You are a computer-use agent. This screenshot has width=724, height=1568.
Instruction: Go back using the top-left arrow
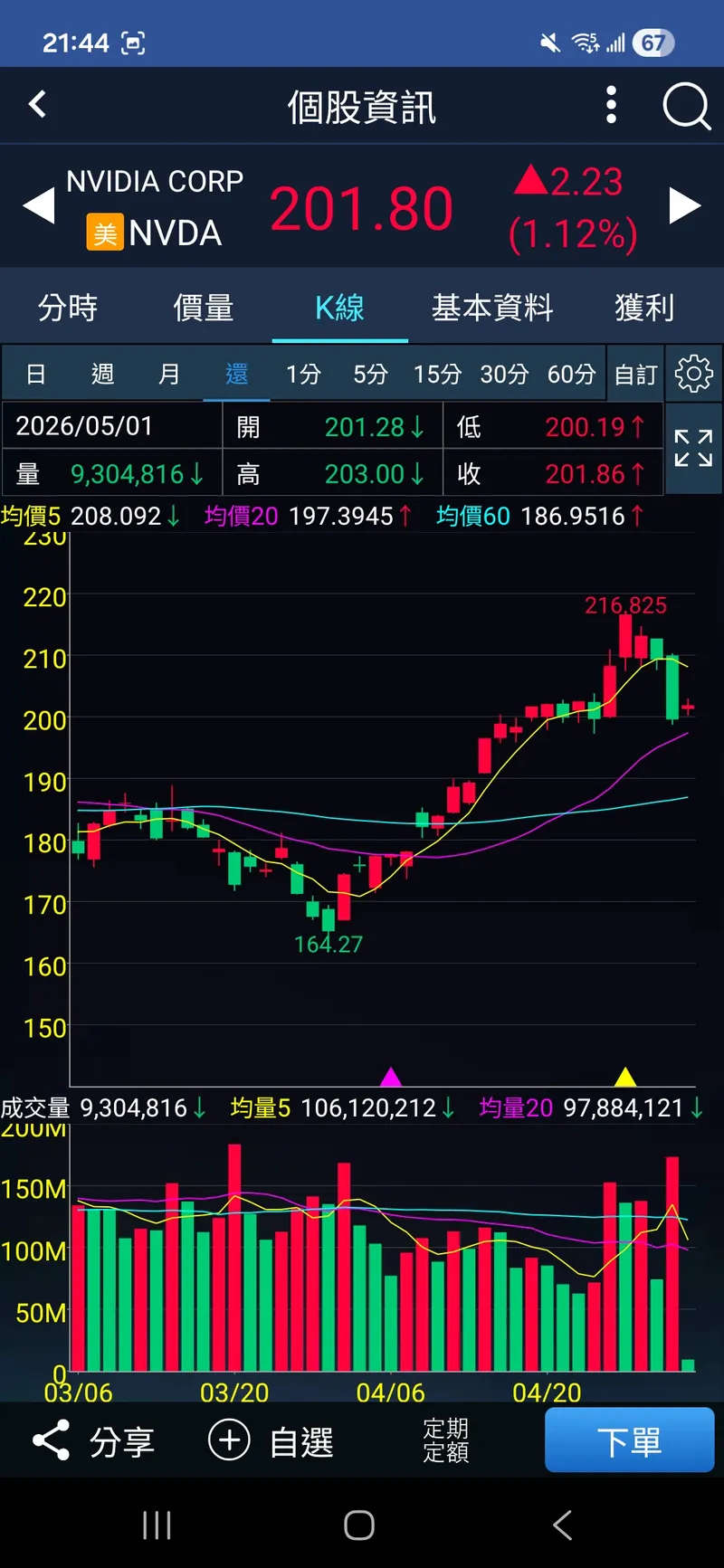tap(37, 104)
